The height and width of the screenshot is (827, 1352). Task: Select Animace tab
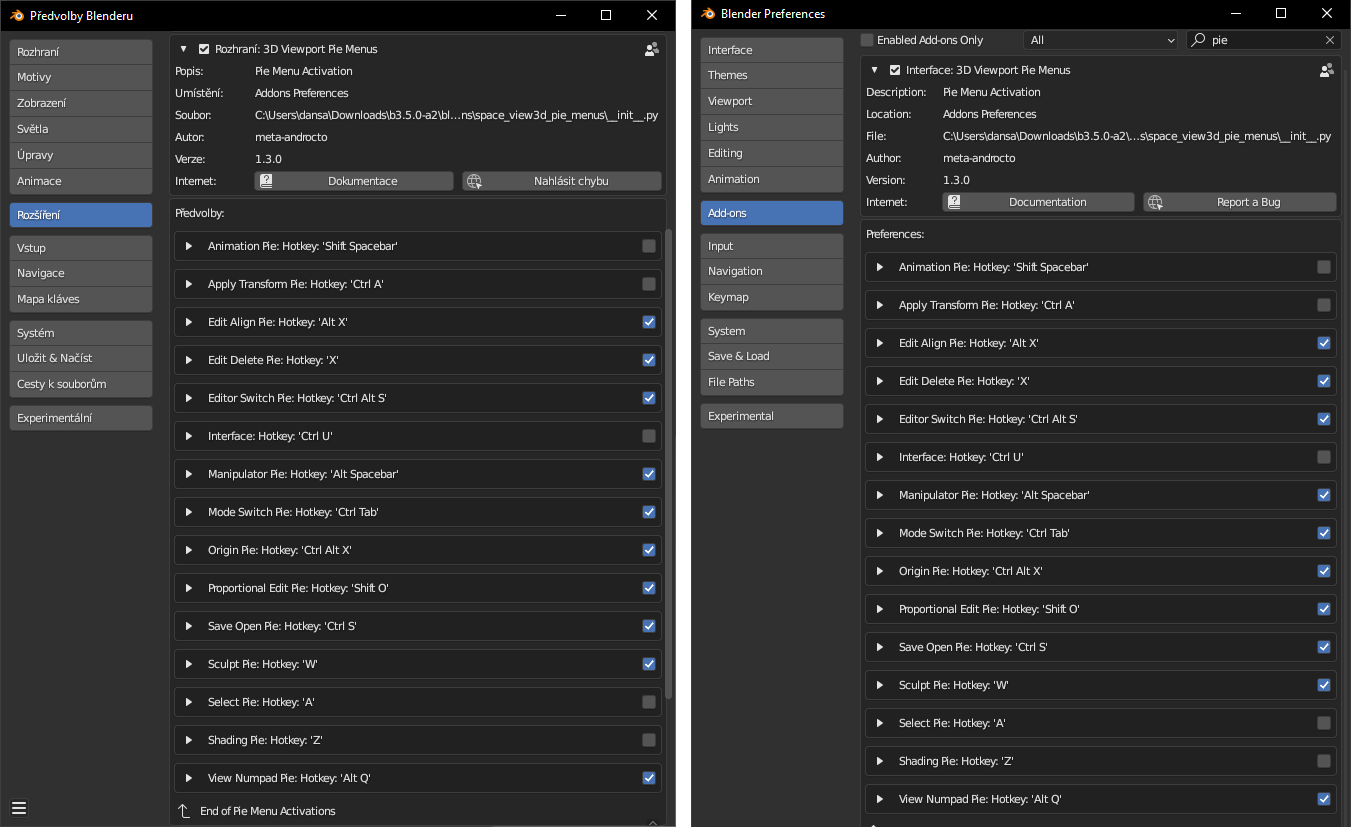[x=81, y=181]
